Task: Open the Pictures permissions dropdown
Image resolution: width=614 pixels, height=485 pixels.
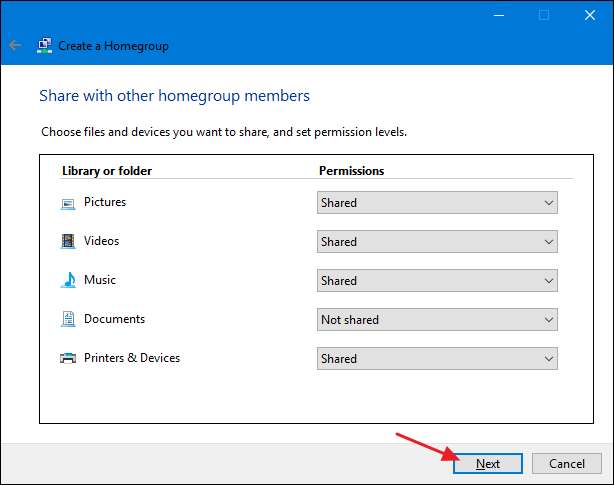Action: click(x=436, y=203)
